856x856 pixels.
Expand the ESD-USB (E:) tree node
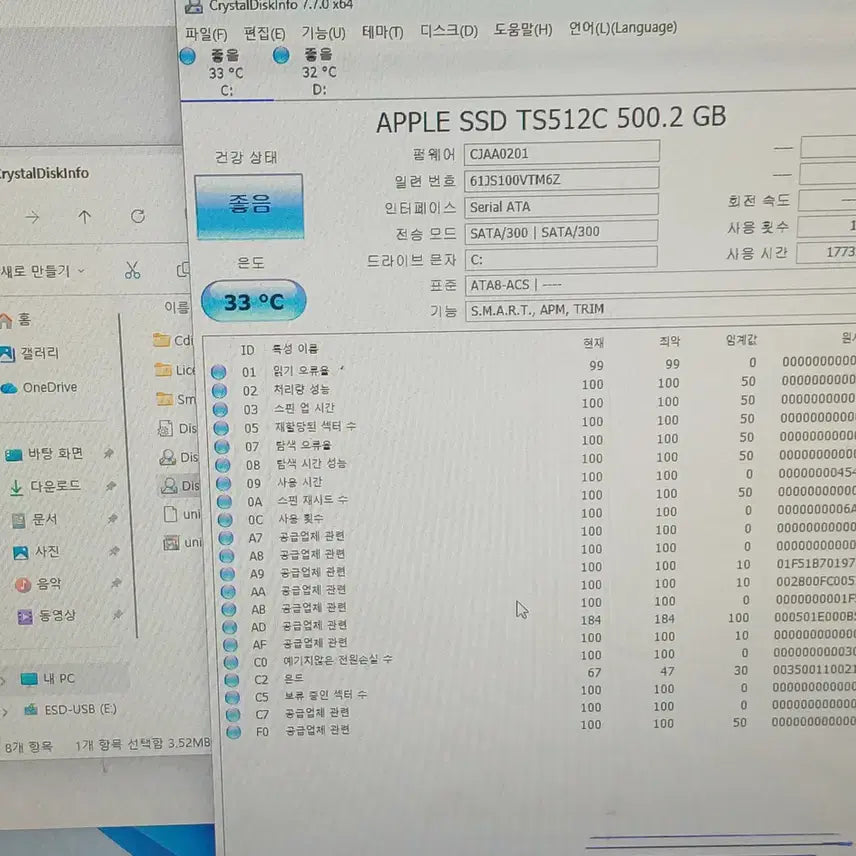[x=4, y=711]
